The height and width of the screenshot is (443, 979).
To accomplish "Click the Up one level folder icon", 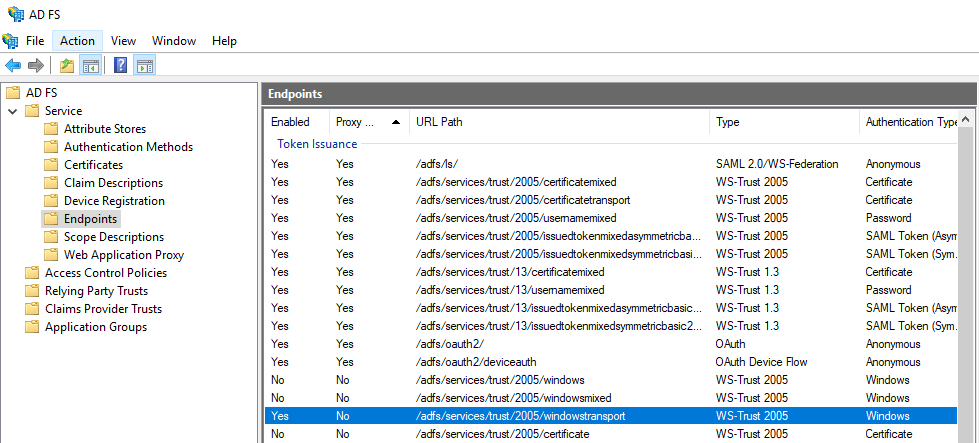I will point(67,65).
